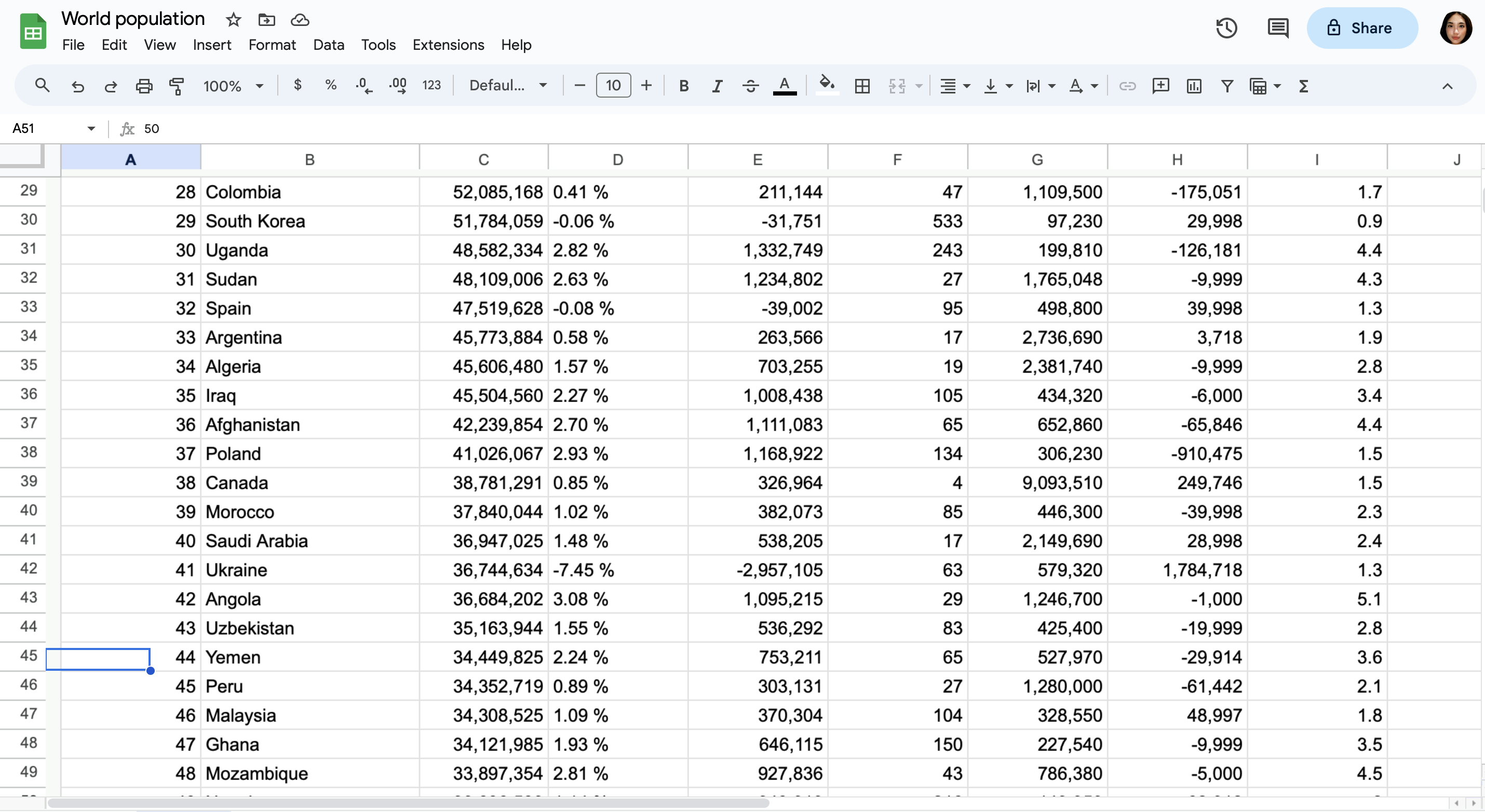Click the print icon

click(x=143, y=86)
